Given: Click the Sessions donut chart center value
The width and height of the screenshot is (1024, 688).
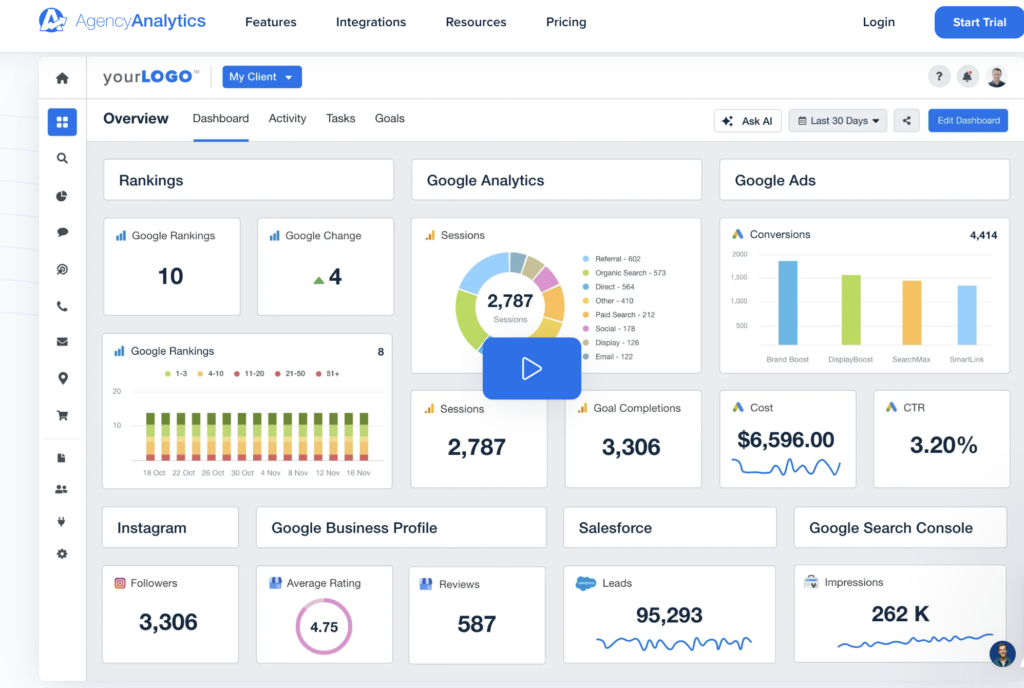Looking at the screenshot, I should pos(510,301).
